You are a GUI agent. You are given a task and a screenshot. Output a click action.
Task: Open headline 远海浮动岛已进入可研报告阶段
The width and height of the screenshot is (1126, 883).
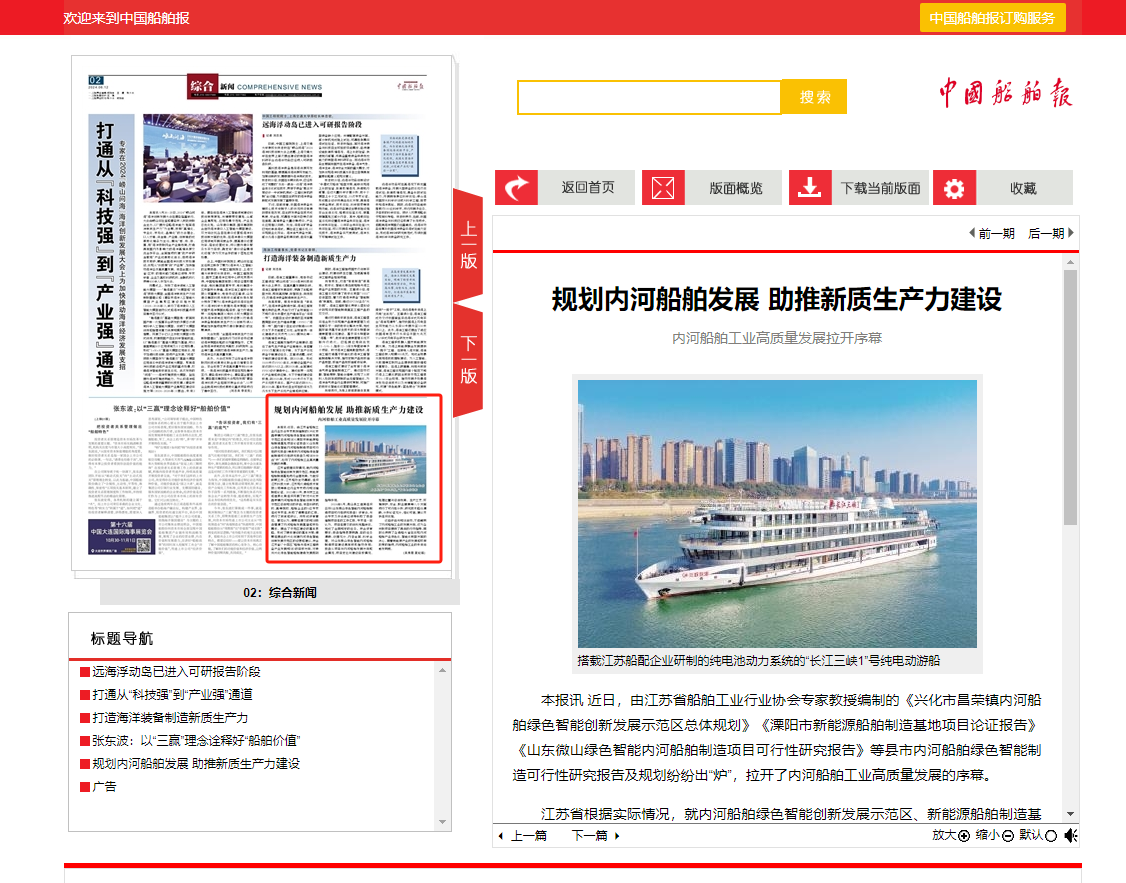(x=176, y=672)
